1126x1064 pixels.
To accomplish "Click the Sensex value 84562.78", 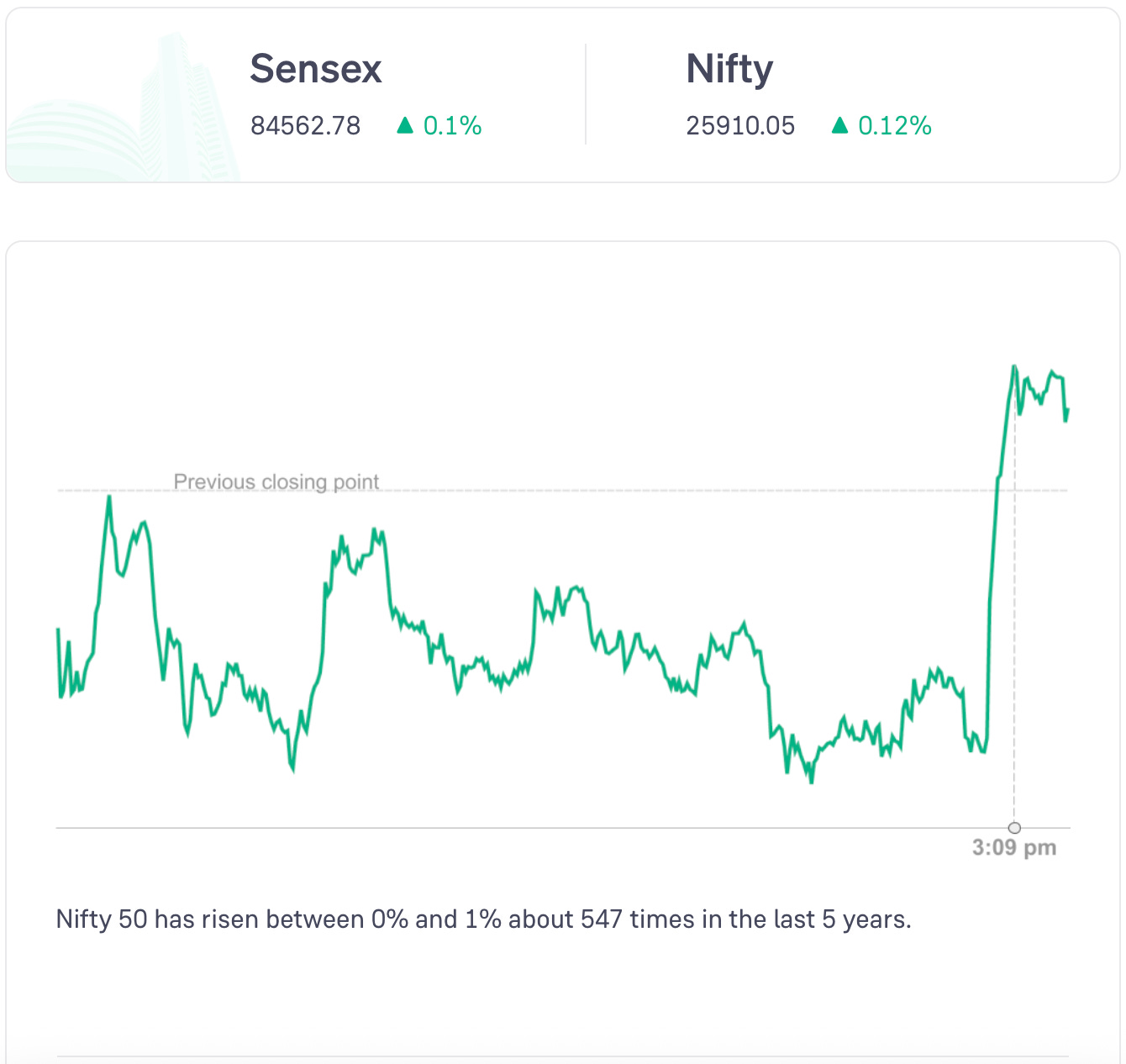I will (305, 126).
